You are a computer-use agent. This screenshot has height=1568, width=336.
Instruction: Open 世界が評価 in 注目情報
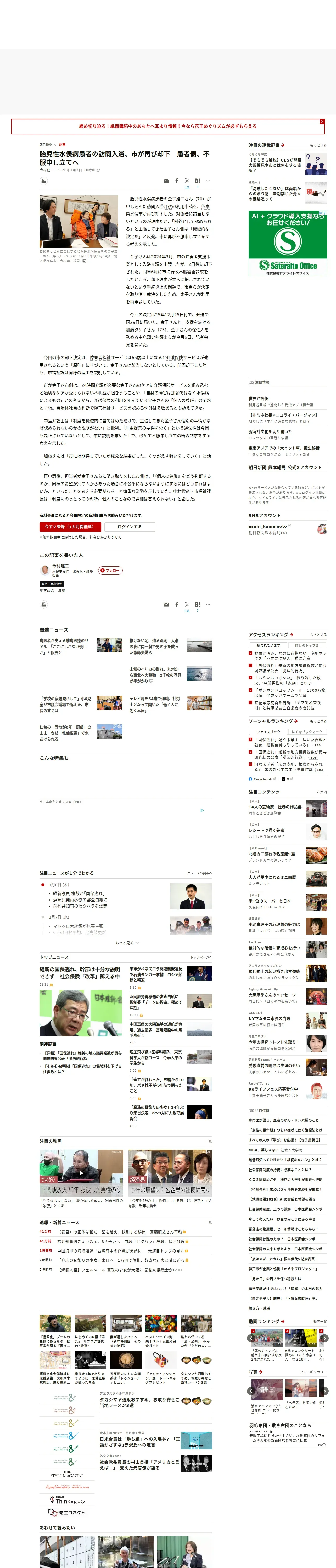pos(259,399)
